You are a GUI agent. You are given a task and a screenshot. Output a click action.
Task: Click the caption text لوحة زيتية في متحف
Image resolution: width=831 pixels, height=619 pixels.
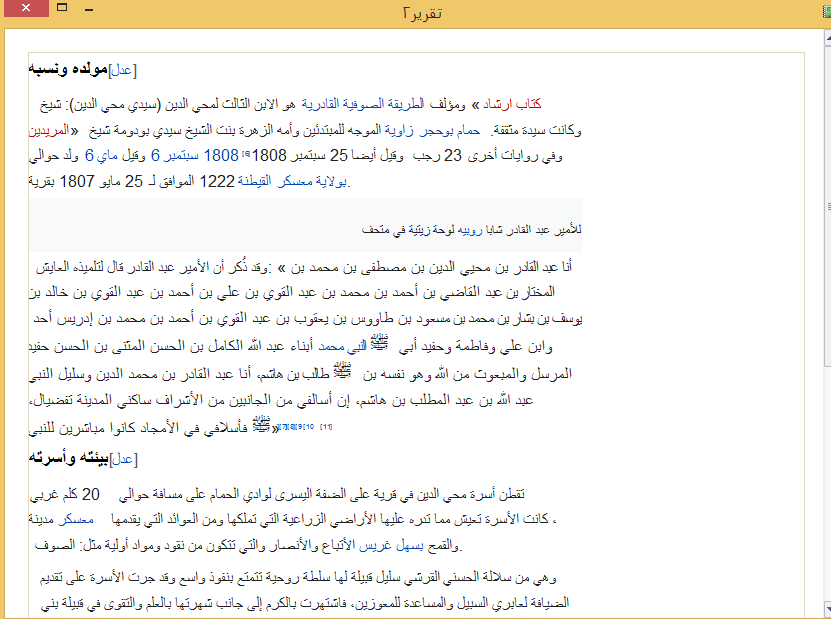(x=406, y=230)
